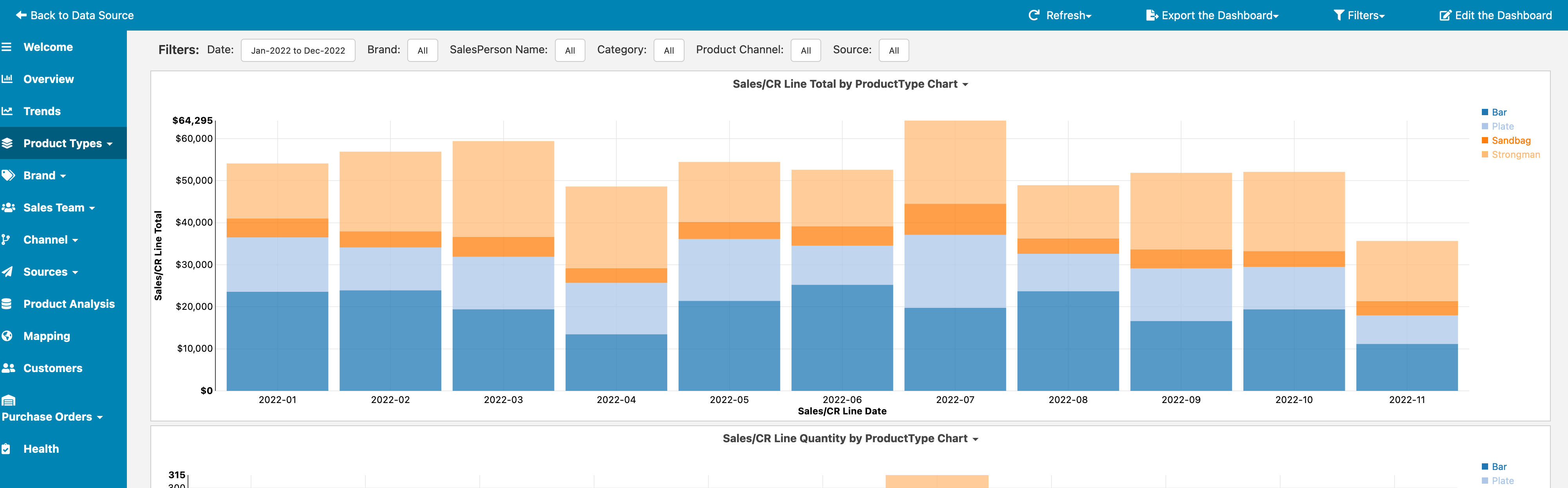This screenshot has height=488, width=1568.
Task: Click the Welcome hamburger icon
Action: pos(7,47)
